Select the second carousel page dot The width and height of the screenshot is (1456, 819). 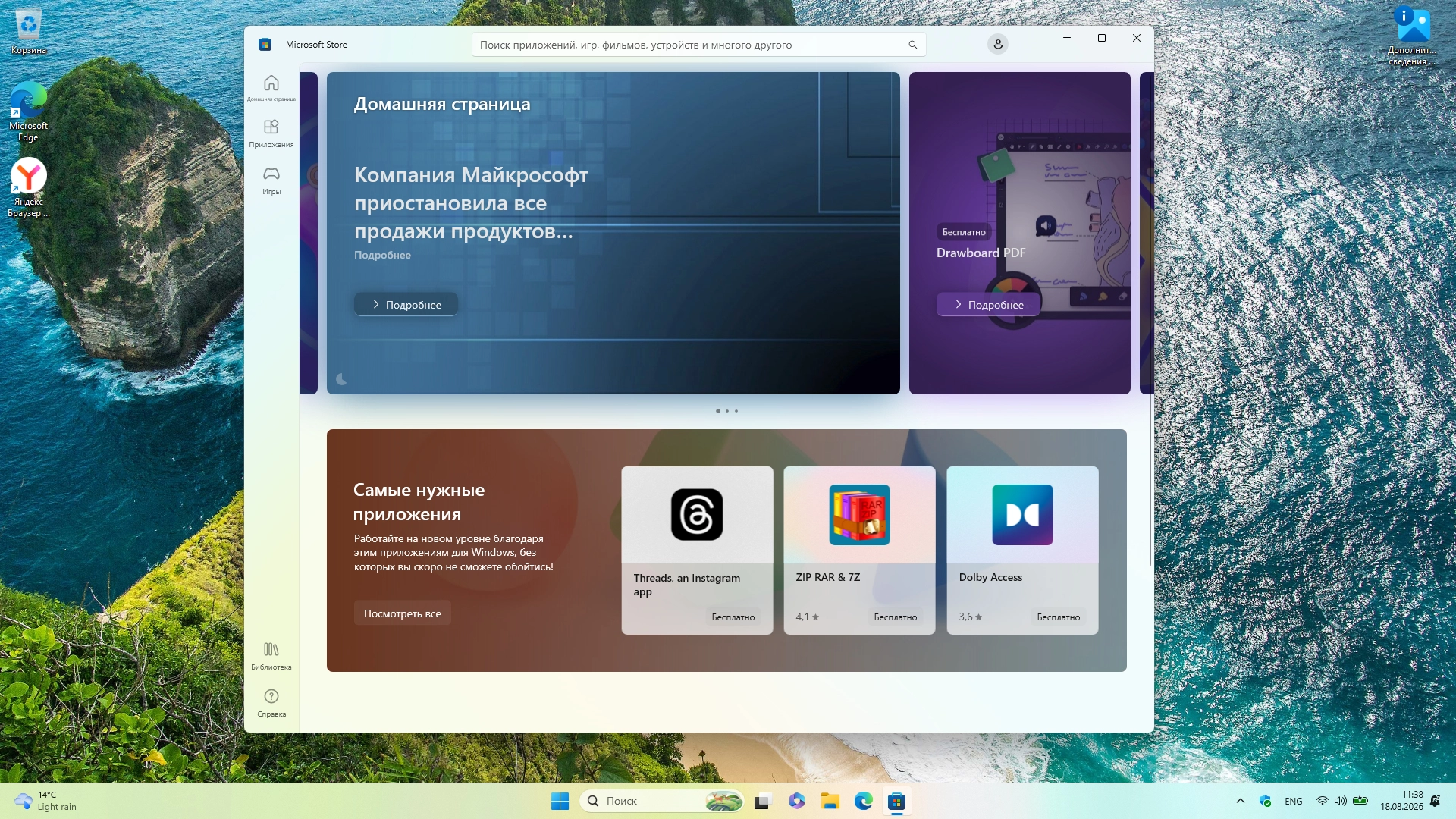726,411
